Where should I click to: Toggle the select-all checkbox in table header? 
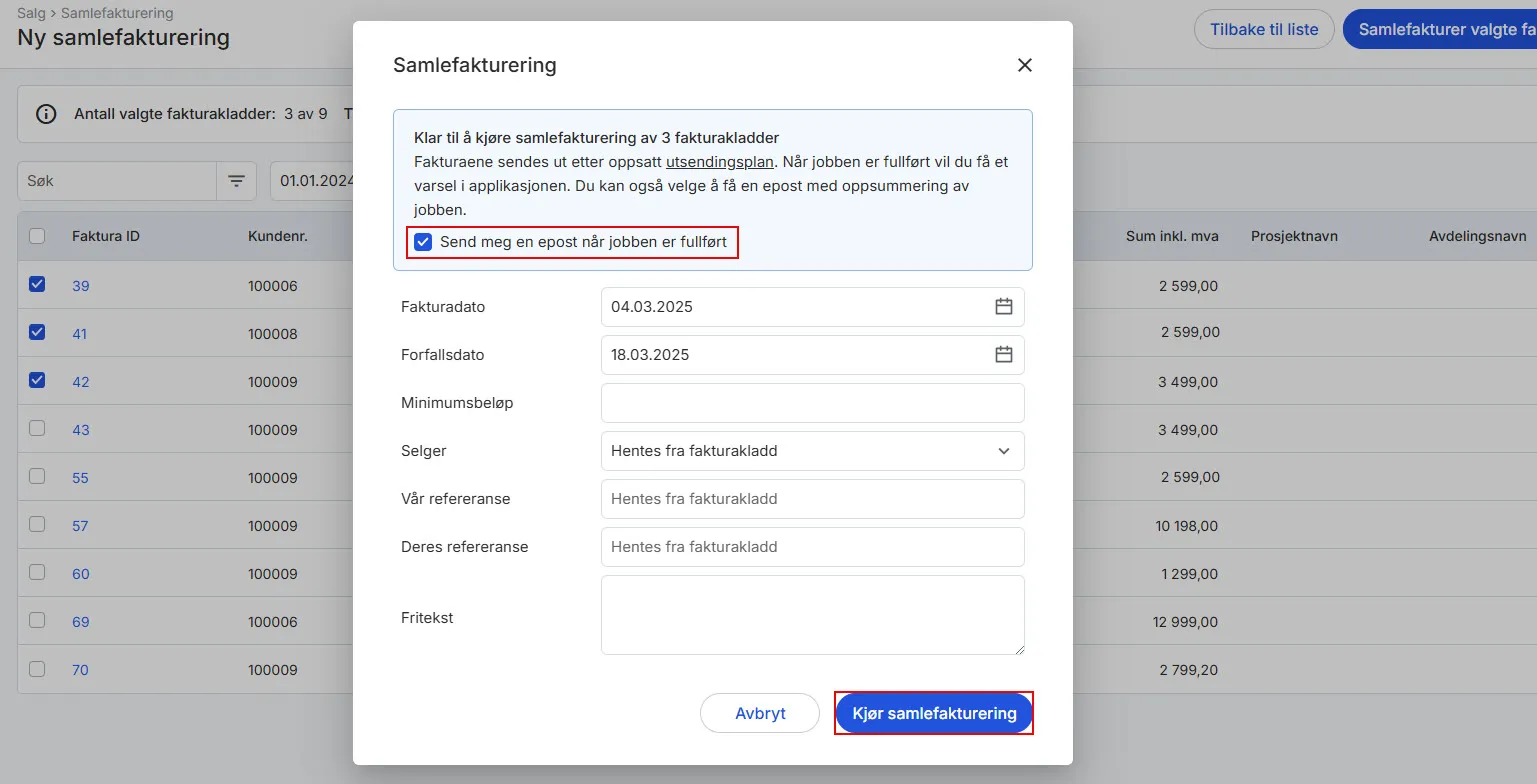(37, 235)
